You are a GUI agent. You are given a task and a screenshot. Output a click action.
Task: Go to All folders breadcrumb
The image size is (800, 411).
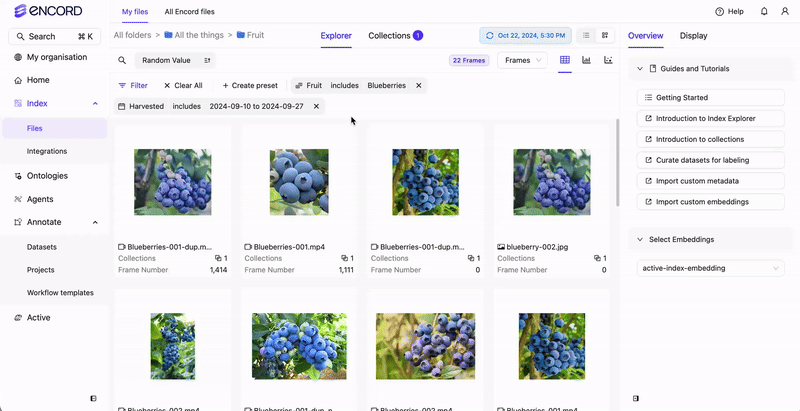pyautogui.click(x=133, y=35)
